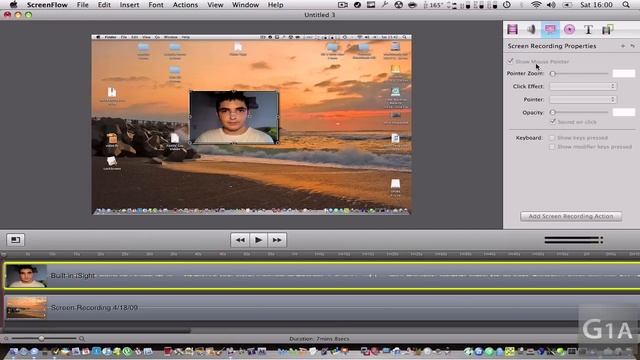
Task: Click the volume icon in menu bar
Action: tap(551, 5)
